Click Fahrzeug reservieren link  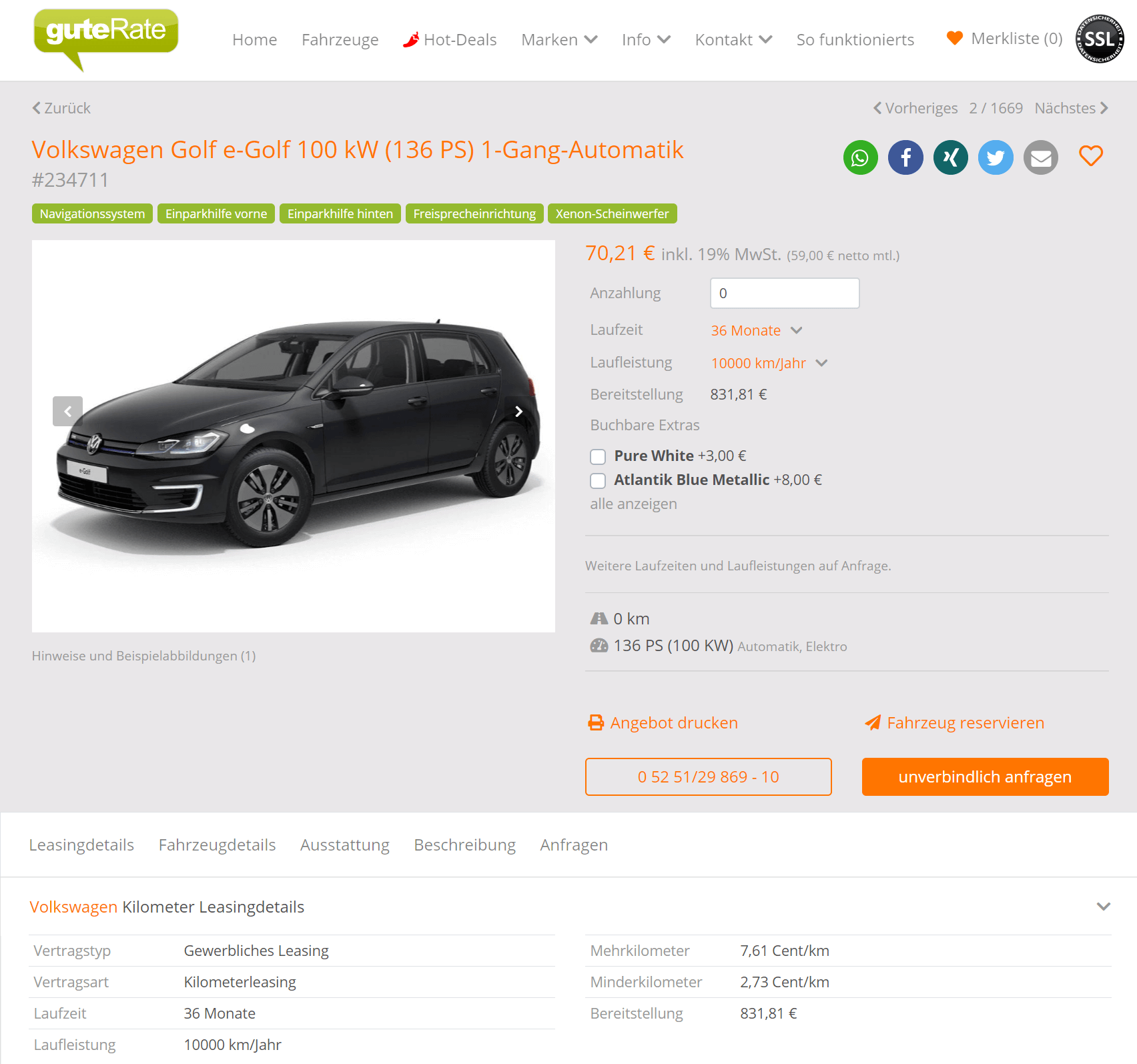(966, 722)
